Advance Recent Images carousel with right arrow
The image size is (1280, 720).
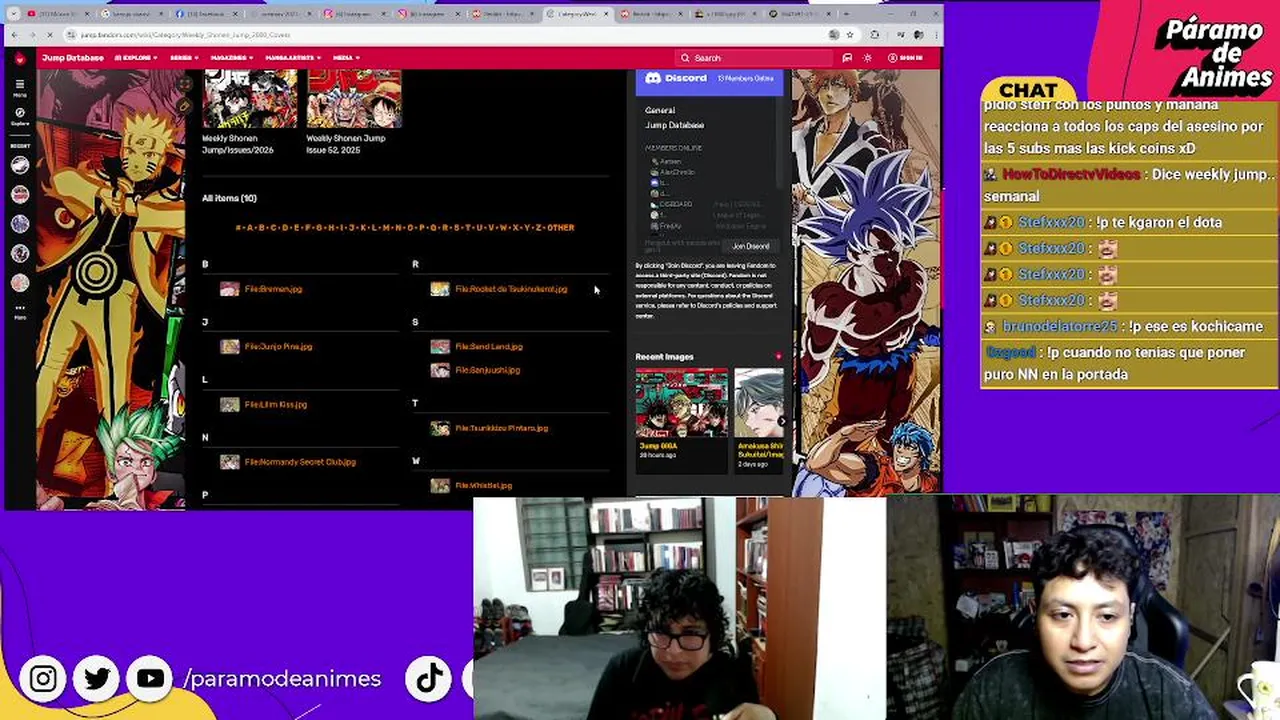(781, 421)
